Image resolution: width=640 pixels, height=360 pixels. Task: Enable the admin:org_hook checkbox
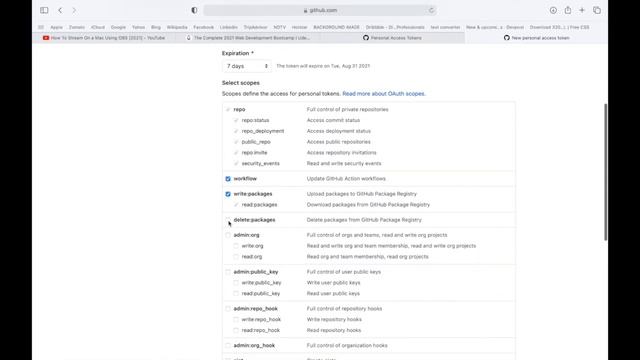[228, 346]
